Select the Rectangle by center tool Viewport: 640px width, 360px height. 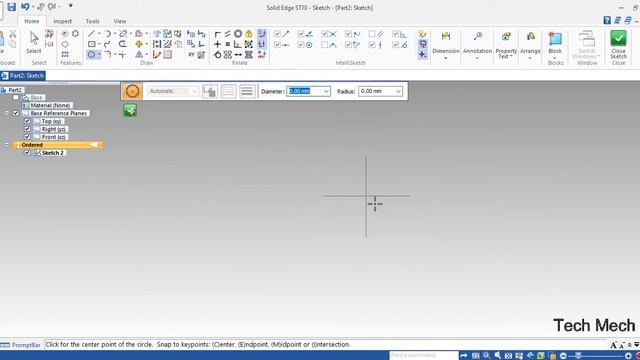point(91,44)
